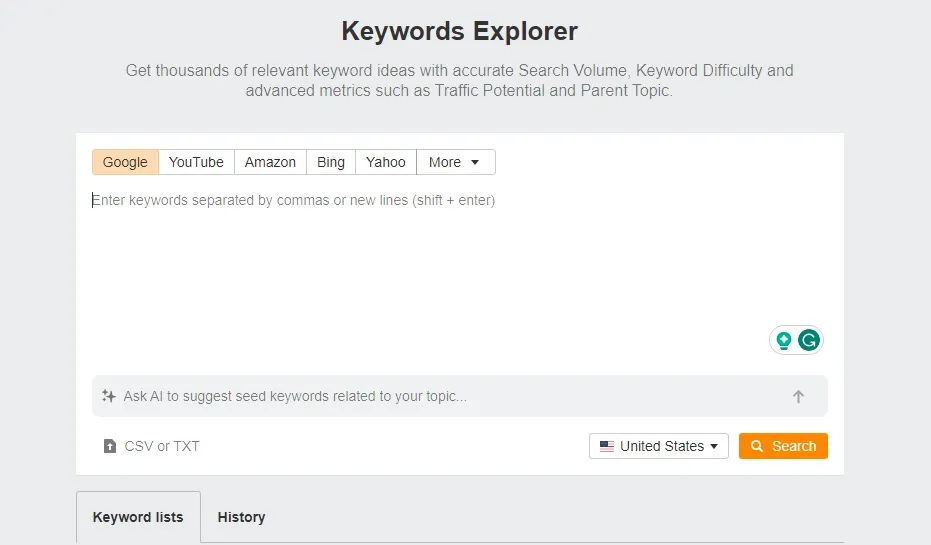The width and height of the screenshot is (931, 545).
Task: Open the Keyword lists tab
Action: (x=138, y=517)
